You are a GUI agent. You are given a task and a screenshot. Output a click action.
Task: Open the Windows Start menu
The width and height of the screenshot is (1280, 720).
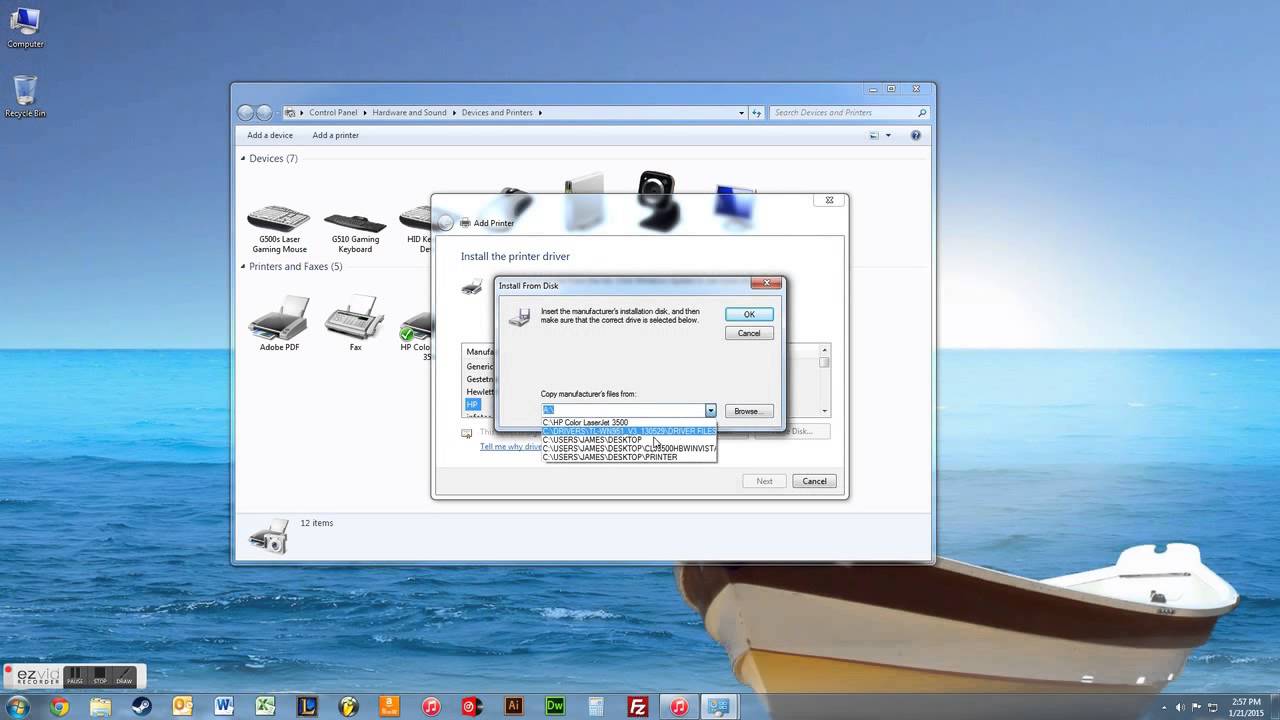17,707
